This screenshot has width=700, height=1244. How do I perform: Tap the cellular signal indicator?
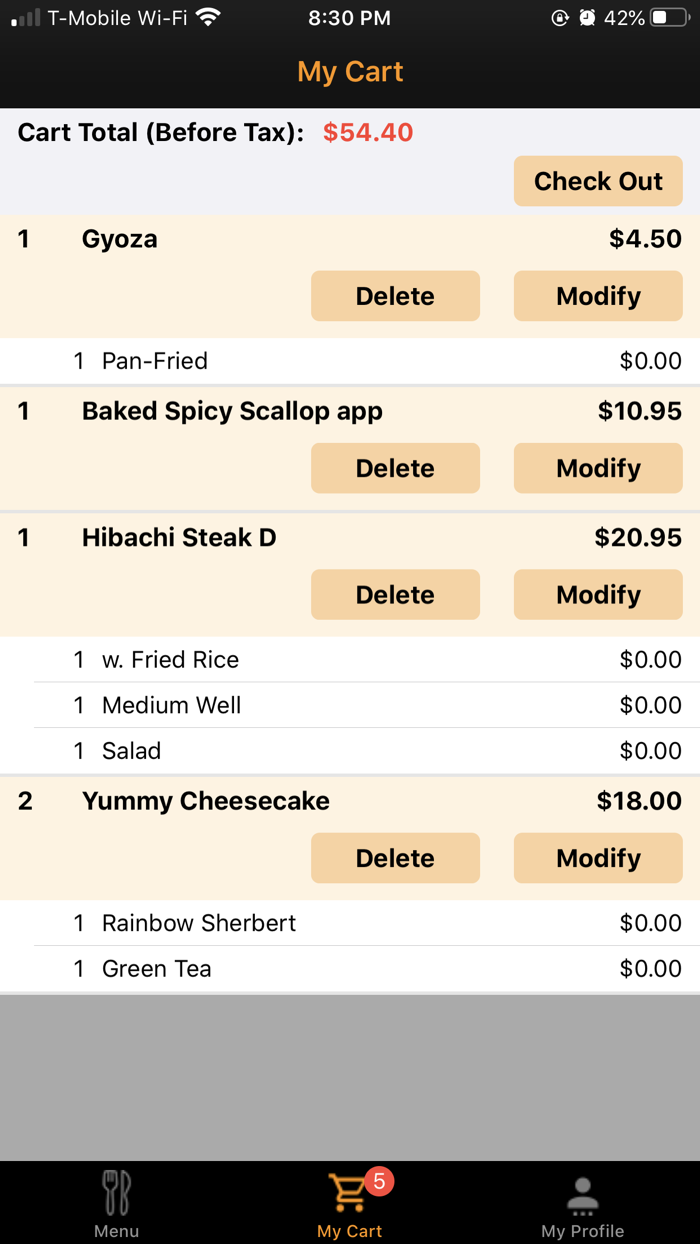tap(22, 16)
